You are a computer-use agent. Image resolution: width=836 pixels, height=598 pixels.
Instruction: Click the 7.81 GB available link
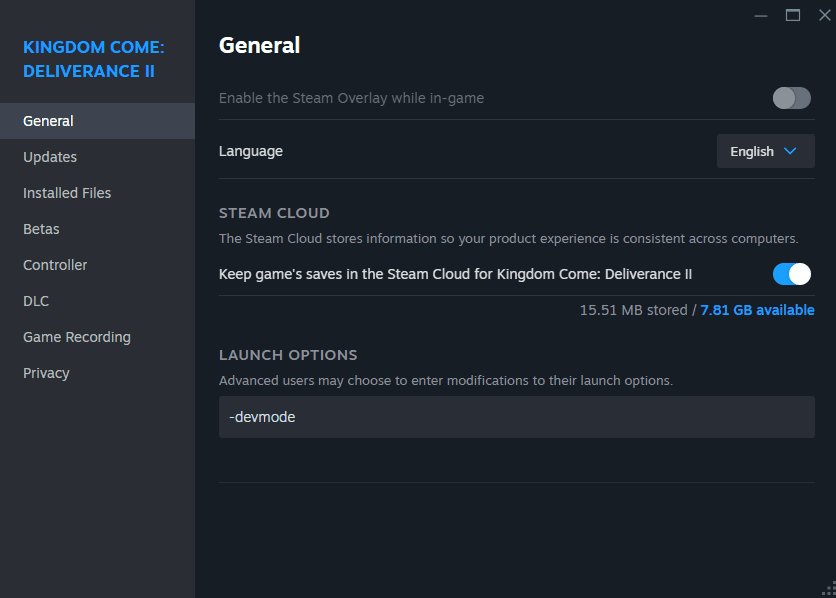[x=757, y=310]
